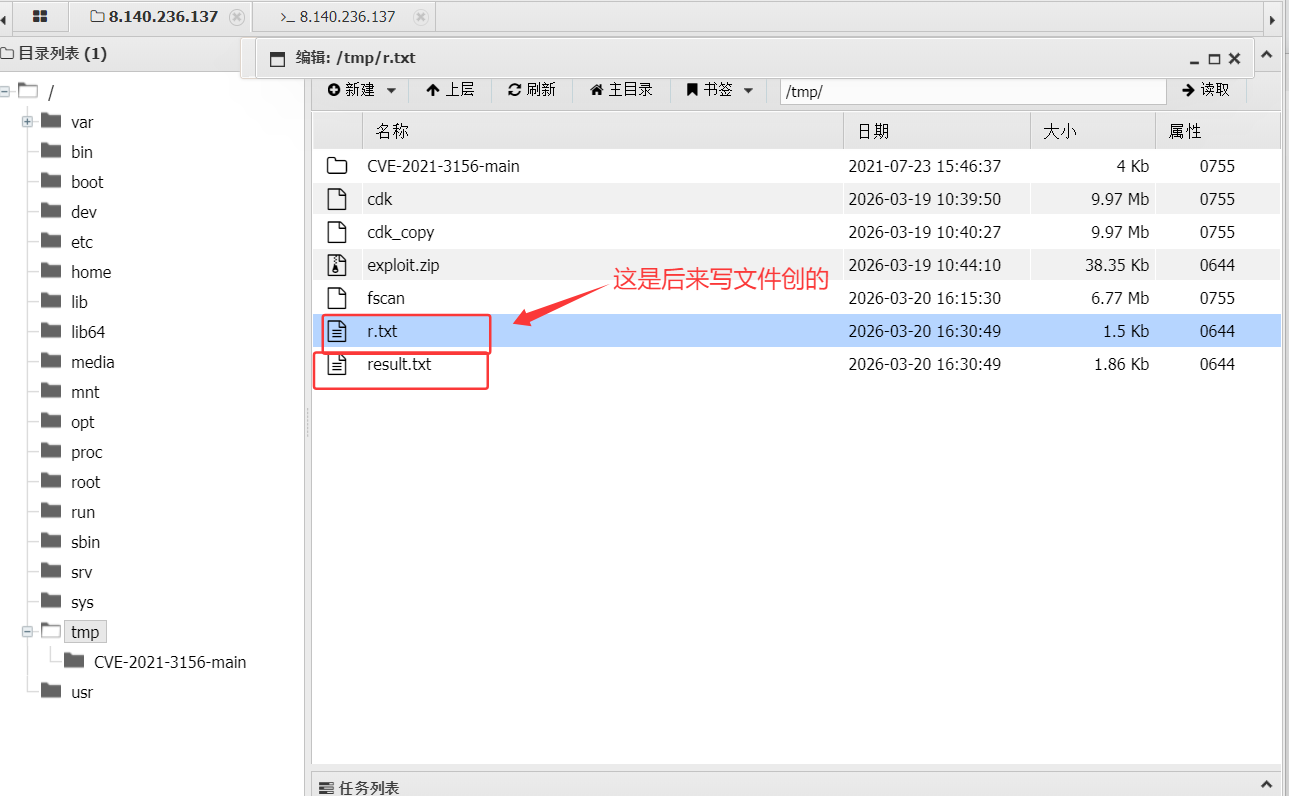The height and width of the screenshot is (796, 1289).
Task: Click the grid home icon in tab bar
Action: click(x=40, y=17)
